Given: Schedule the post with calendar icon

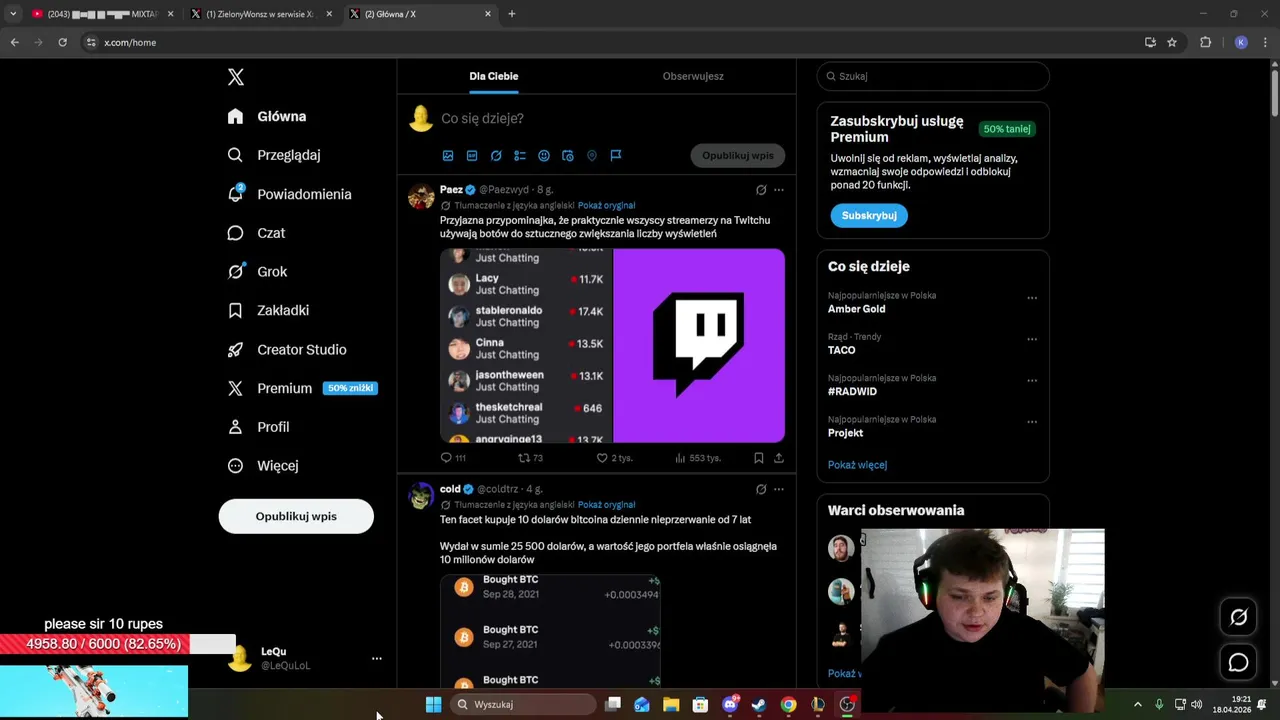Looking at the screenshot, I should tap(568, 156).
